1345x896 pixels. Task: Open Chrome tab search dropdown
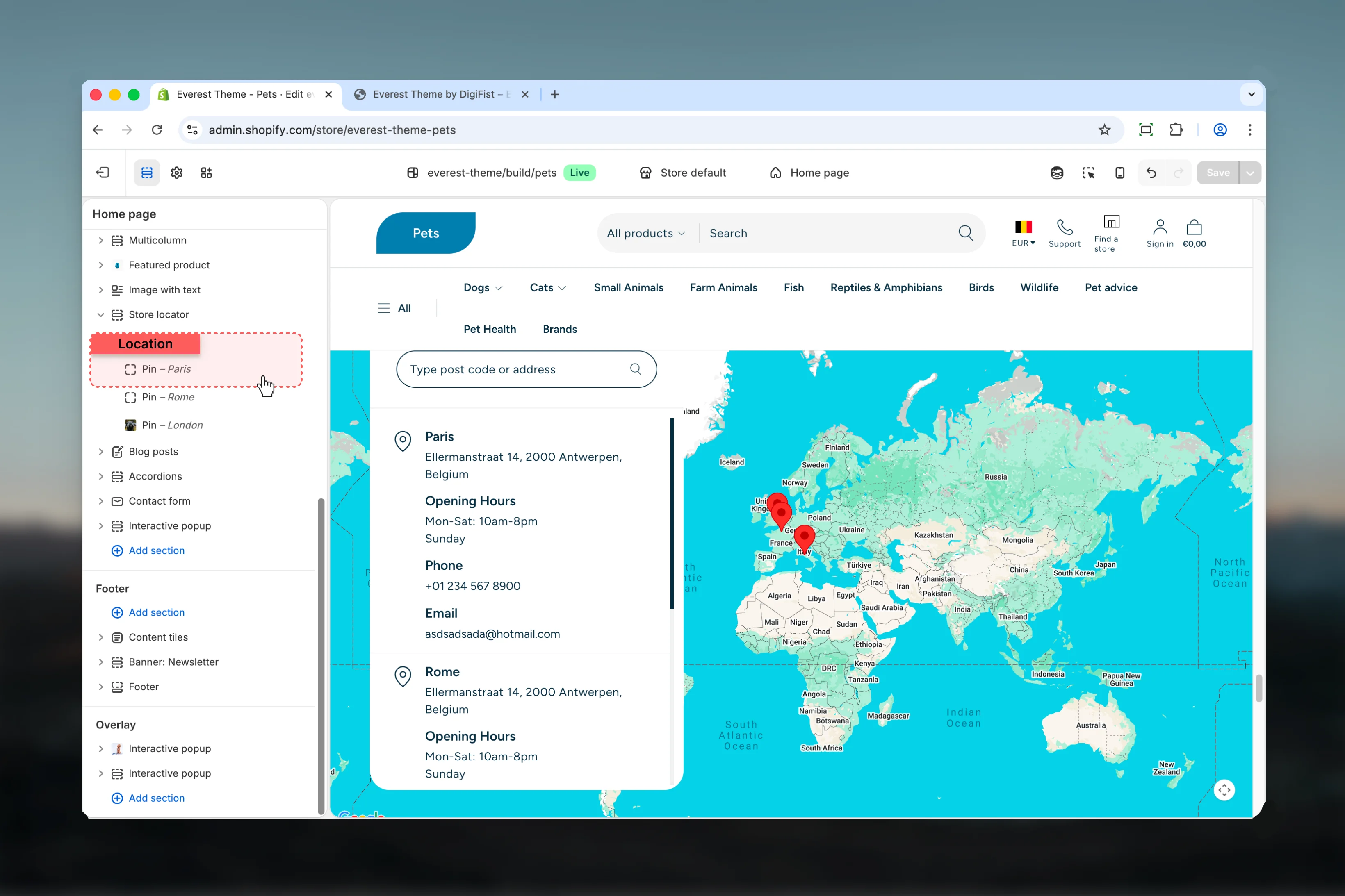point(1251,94)
